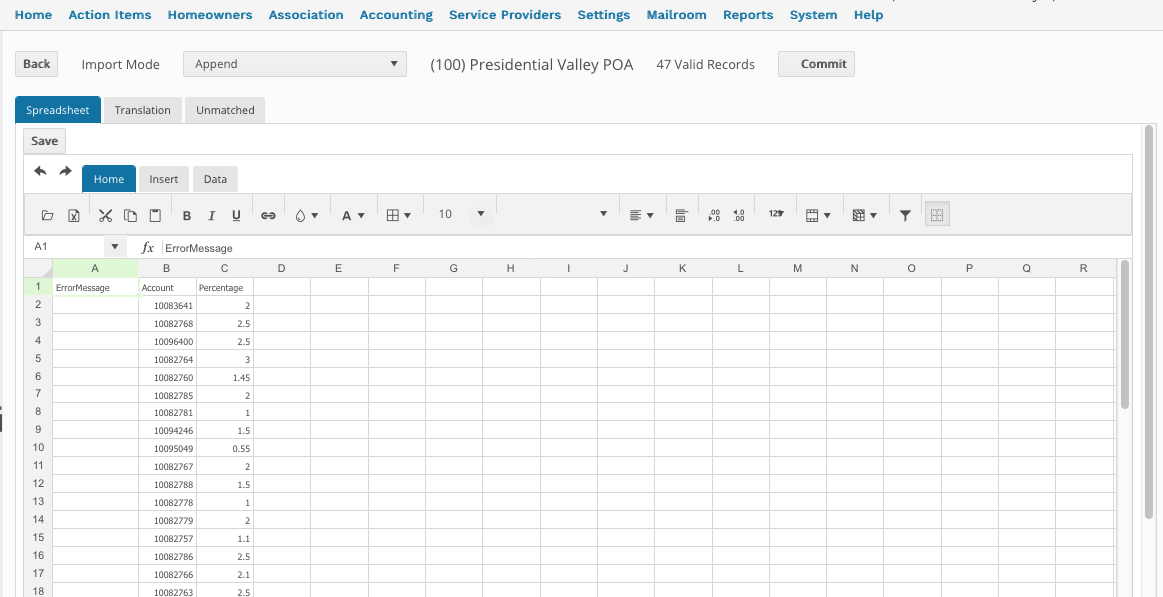
Task: Insert hyperlink icon
Action: pos(268,215)
